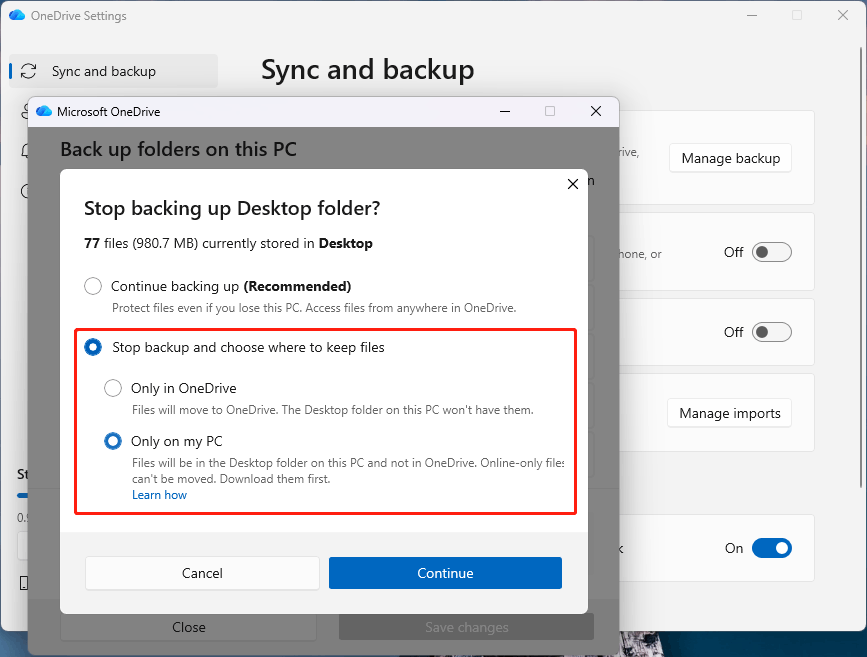Close the Stop backing up Desktop dialog
The width and height of the screenshot is (867, 657).
click(x=573, y=184)
